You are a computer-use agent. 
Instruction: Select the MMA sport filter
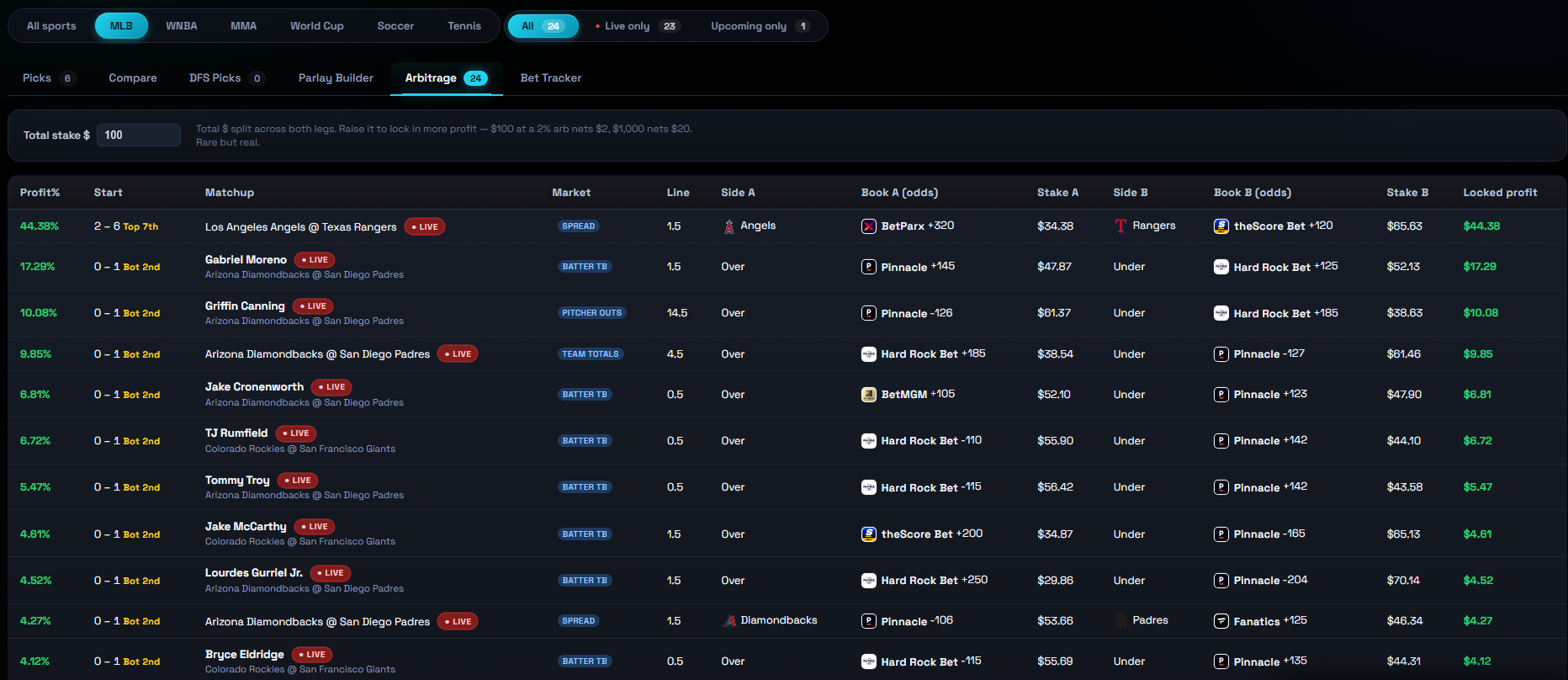244,26
